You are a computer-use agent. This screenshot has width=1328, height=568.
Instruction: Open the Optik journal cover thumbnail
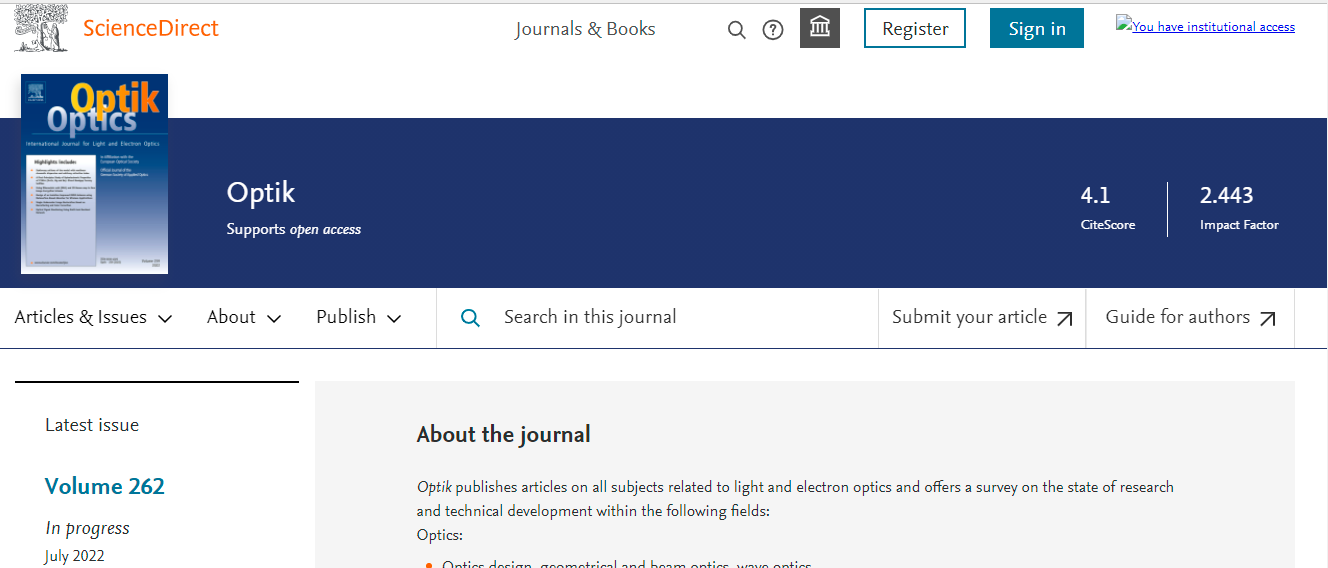click(x=94, y=174)
